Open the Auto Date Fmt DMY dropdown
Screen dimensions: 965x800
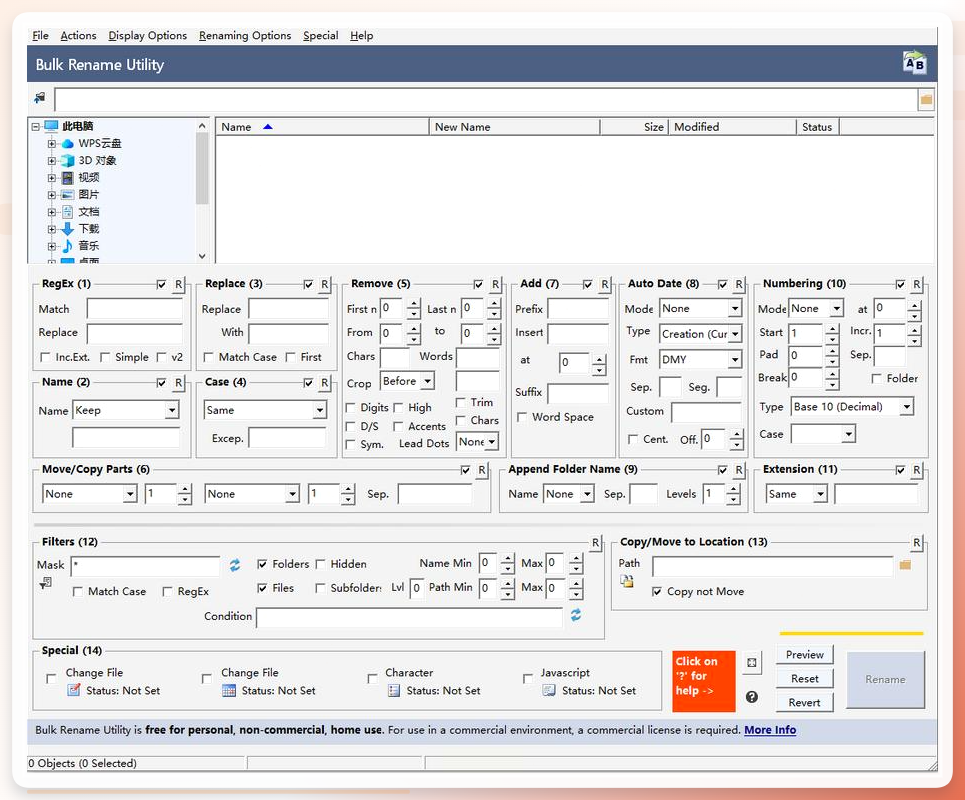[x=735, y=359]
